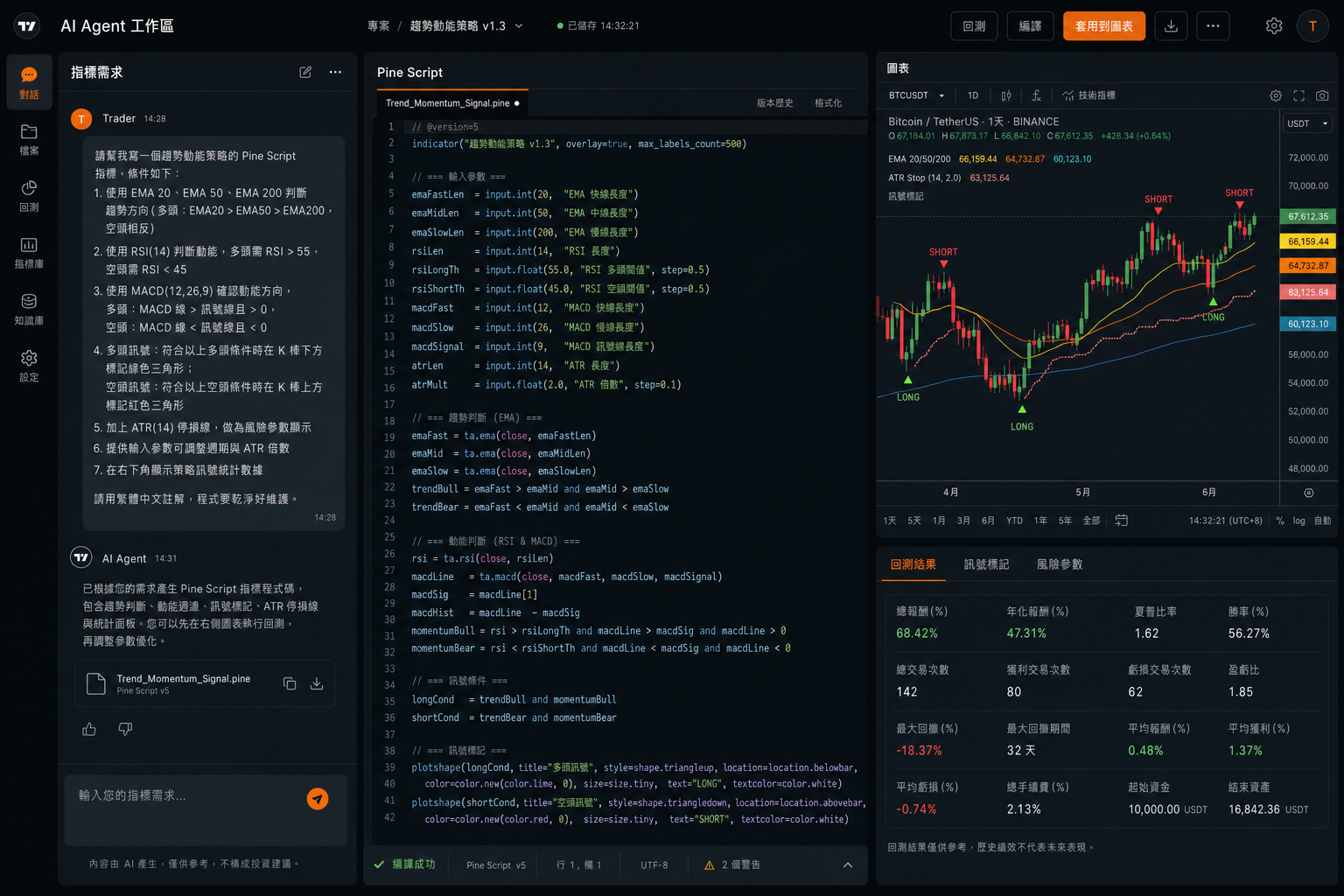Select the YTD time range

pyautogui.click(x=1014, y=521)
